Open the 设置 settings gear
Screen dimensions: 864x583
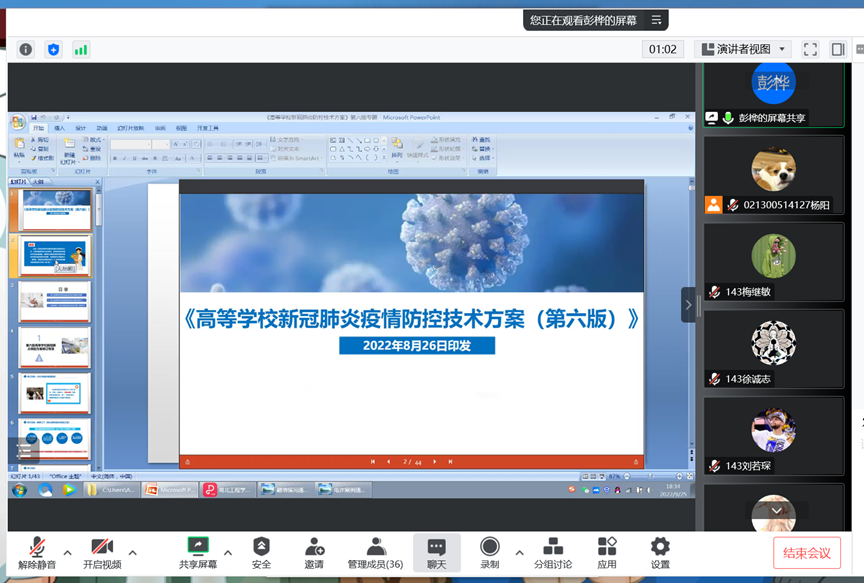pyautogui.click(x=660, y=553)
